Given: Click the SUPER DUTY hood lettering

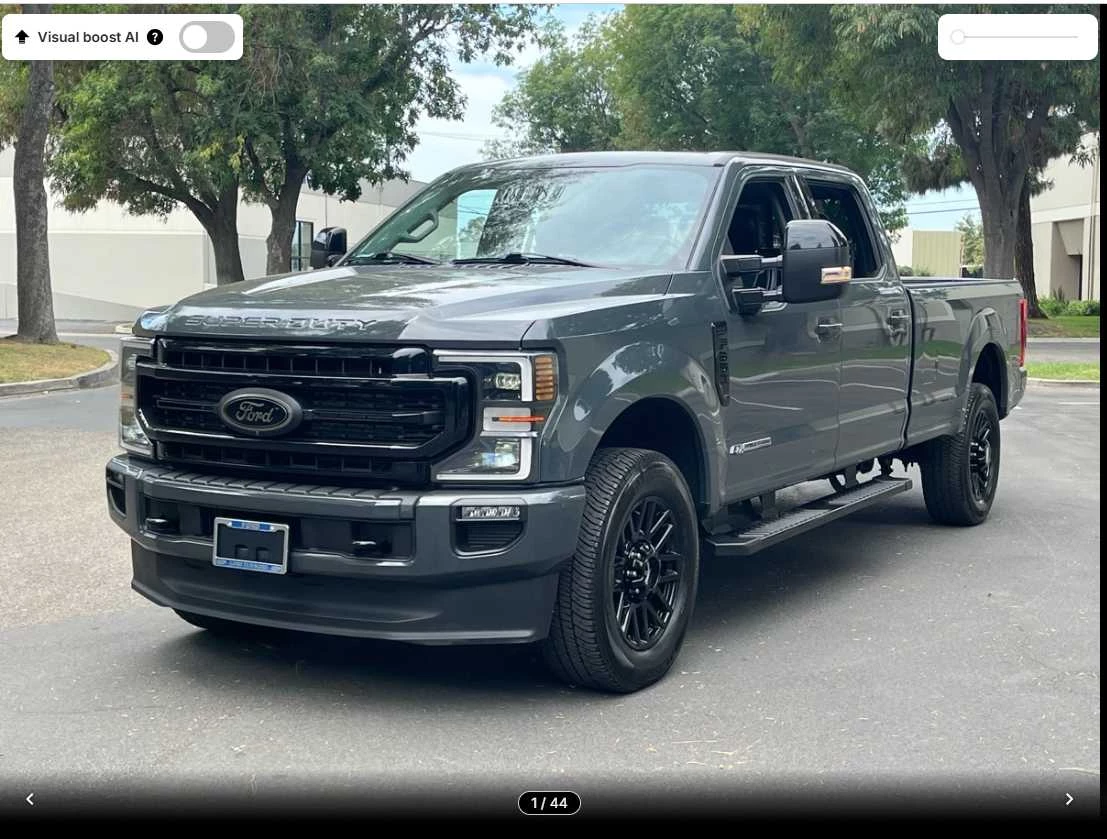Looking at the screenshot, I should pos(280,323).
